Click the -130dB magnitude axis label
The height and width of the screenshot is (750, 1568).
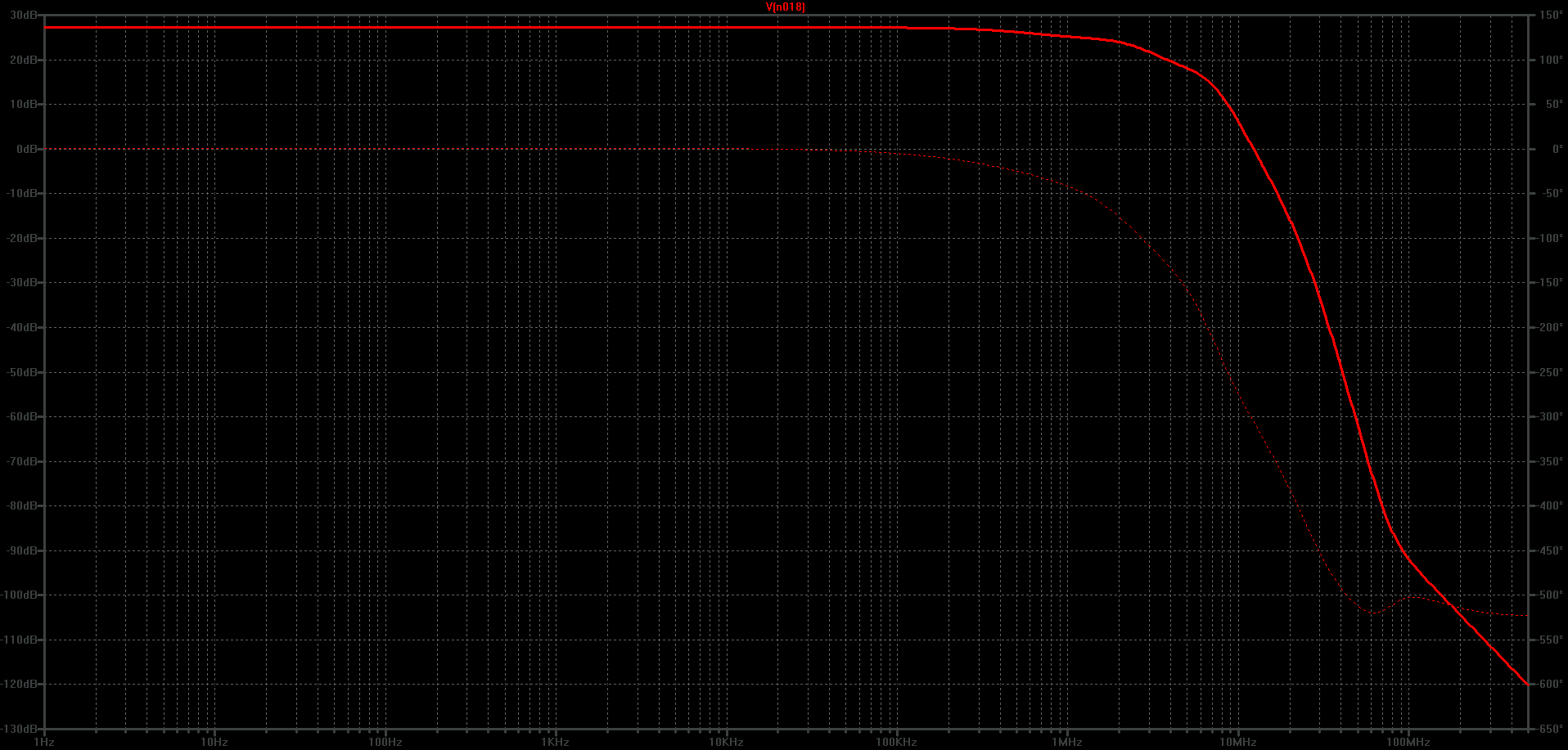coord(20,728)
